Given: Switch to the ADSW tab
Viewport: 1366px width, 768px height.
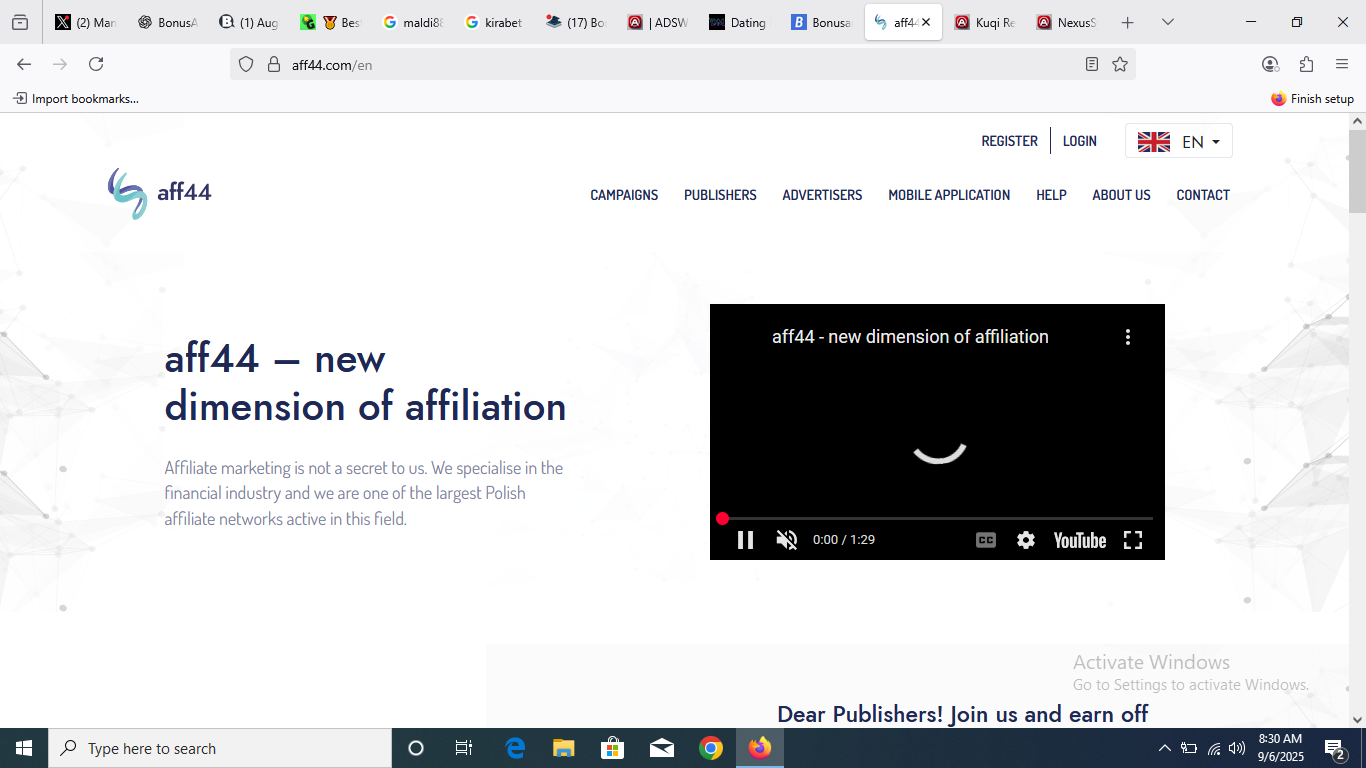Looking at the screenshot, I should click(x=657, y=22).
